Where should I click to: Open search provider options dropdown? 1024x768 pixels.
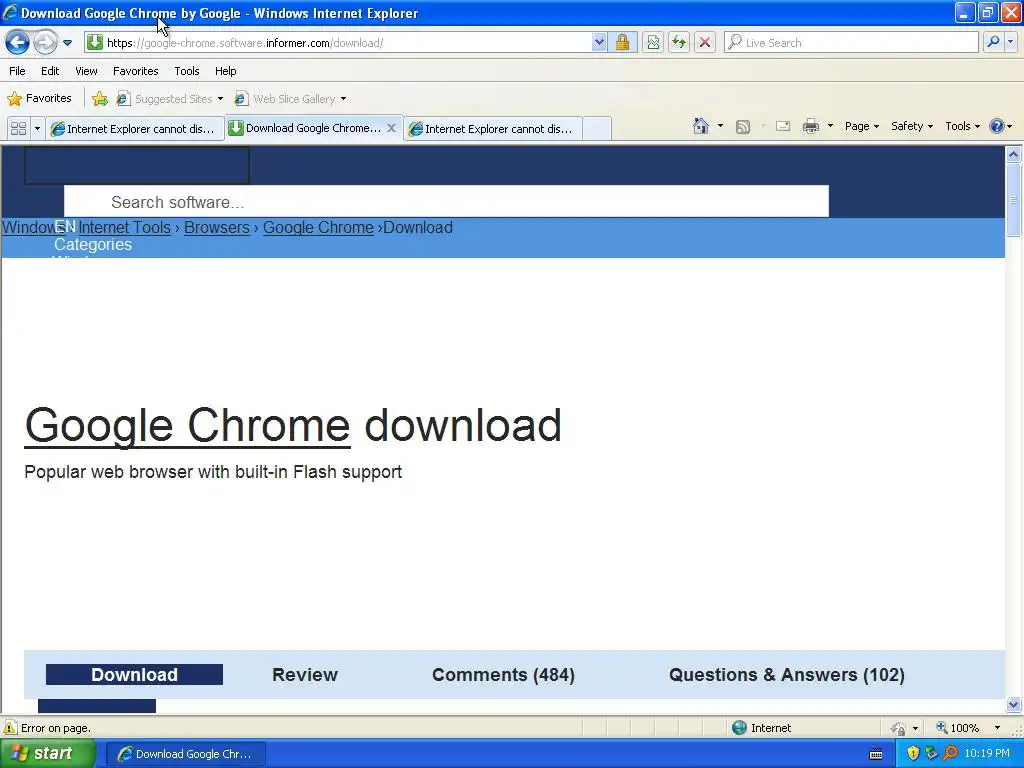tap(1010, 42)
